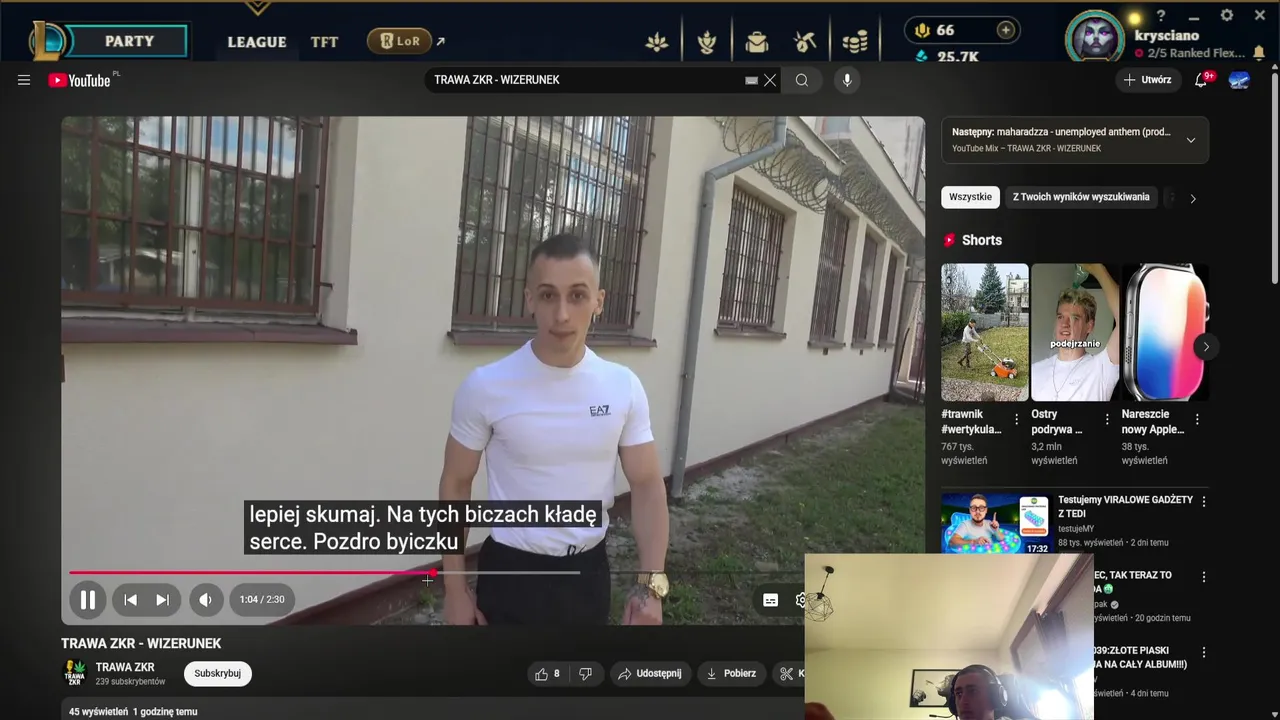Open options for the TAK TERAZ TO video
The width and height of the screenshot is (1280, 720).
pyautogui.click(x=1204, y=577)
